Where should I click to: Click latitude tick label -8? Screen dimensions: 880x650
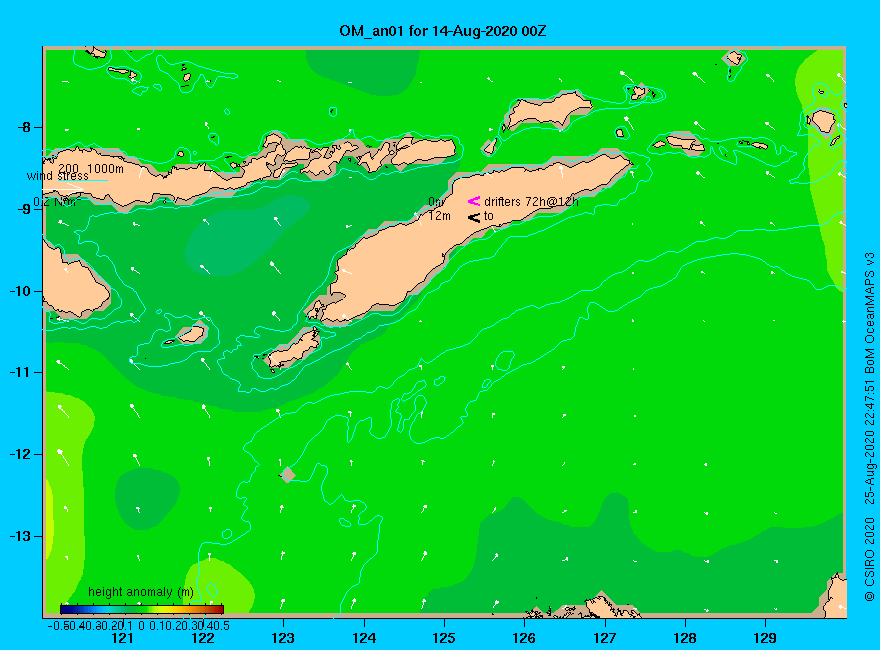(24, 127)
